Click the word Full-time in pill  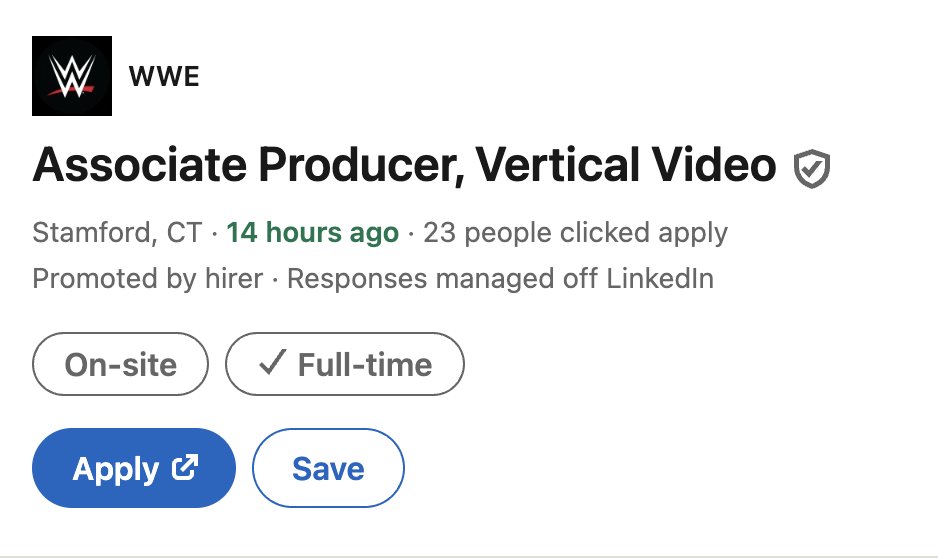click(365, 365)
